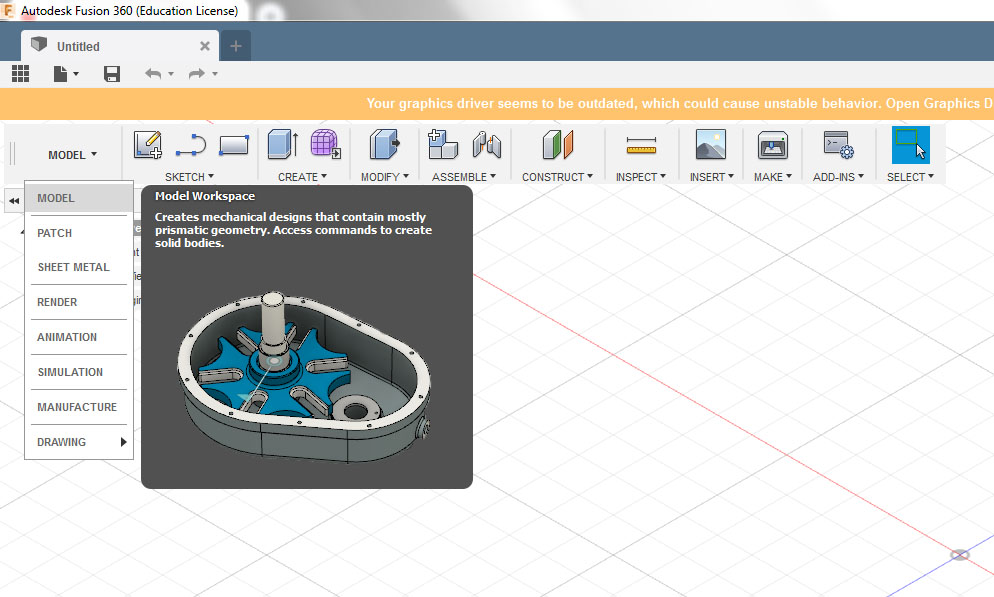Viewport: 994px width, 597px height.
Task: Undo the last action
Action: (x=153, y=74)
